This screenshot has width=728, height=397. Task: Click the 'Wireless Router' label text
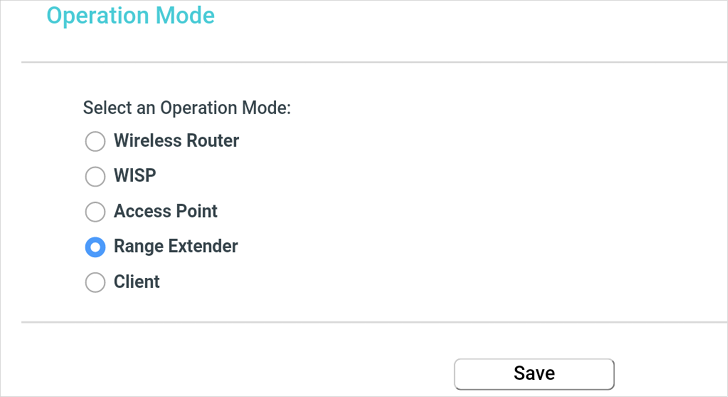176,141
